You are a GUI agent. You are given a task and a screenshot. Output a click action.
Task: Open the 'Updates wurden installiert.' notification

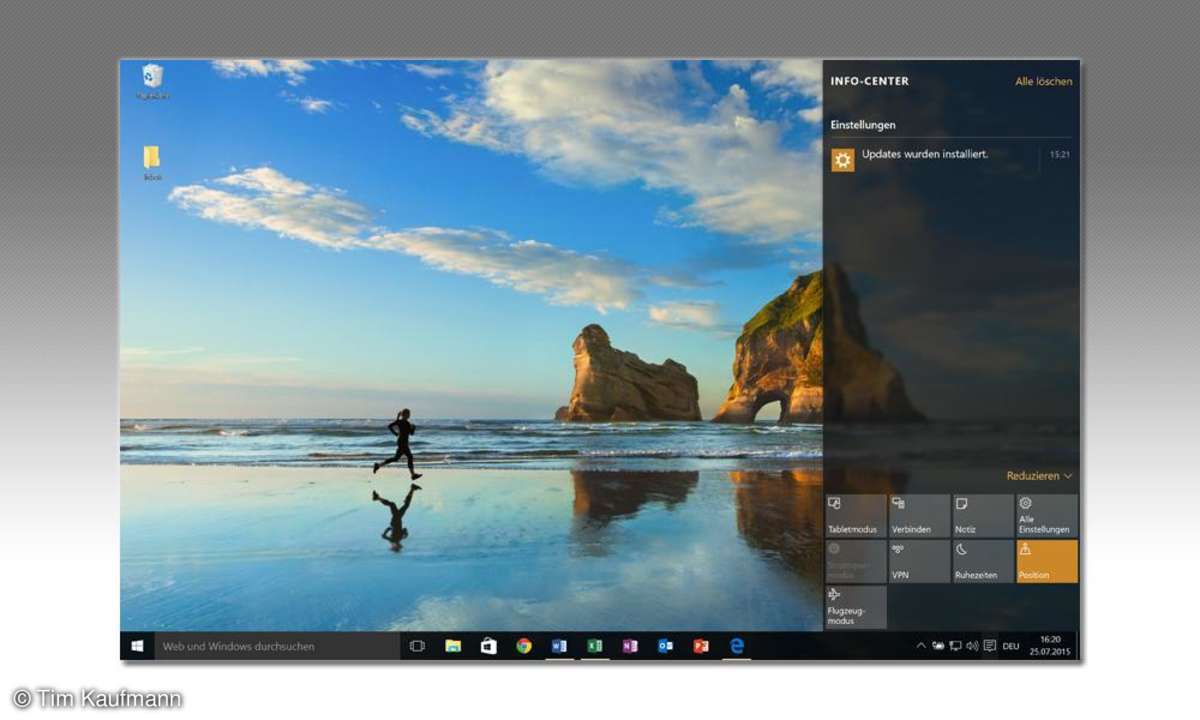[x=951, y=160]
